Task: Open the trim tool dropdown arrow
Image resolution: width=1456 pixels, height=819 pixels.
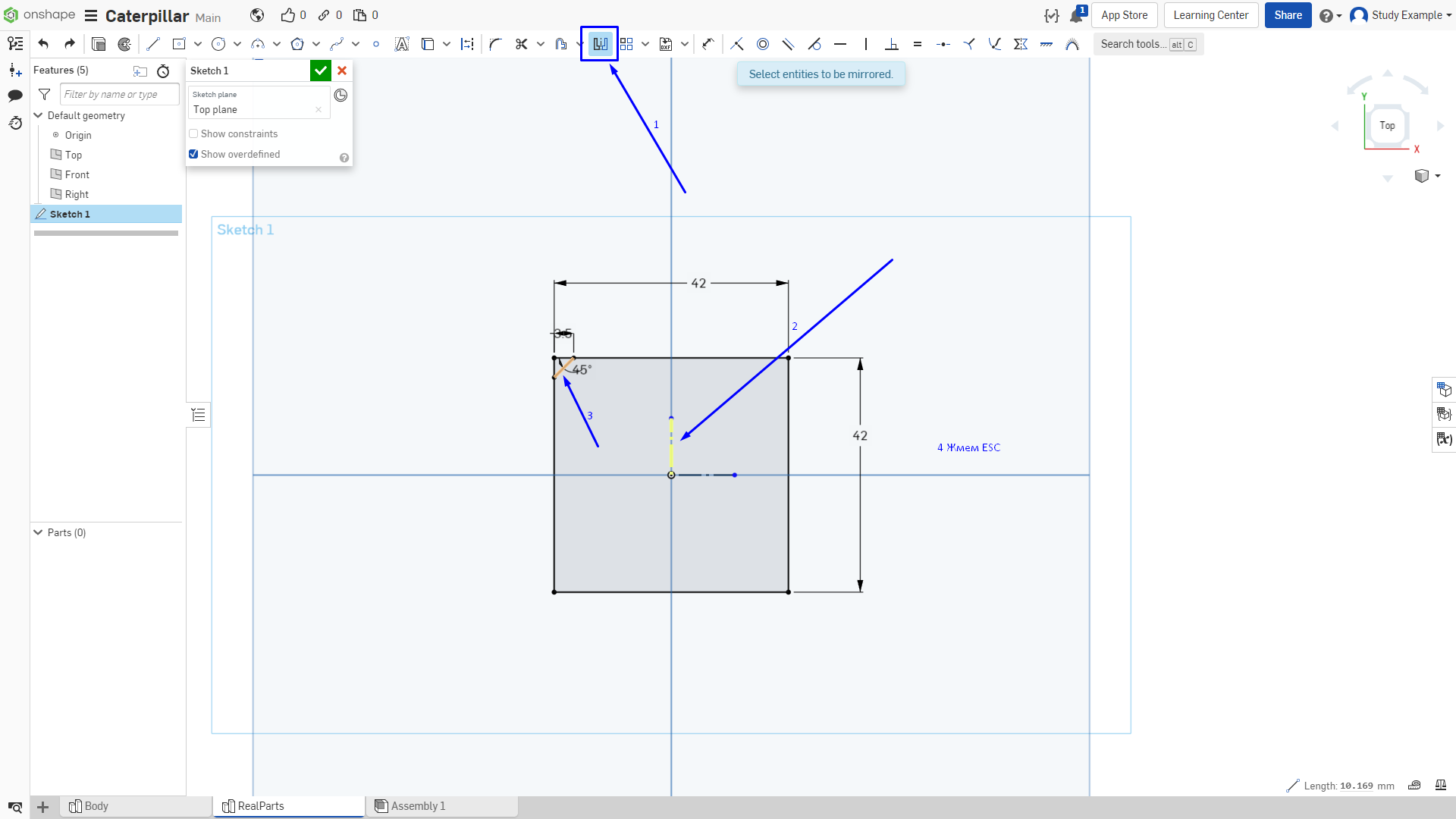Action: tap(541, 44)
